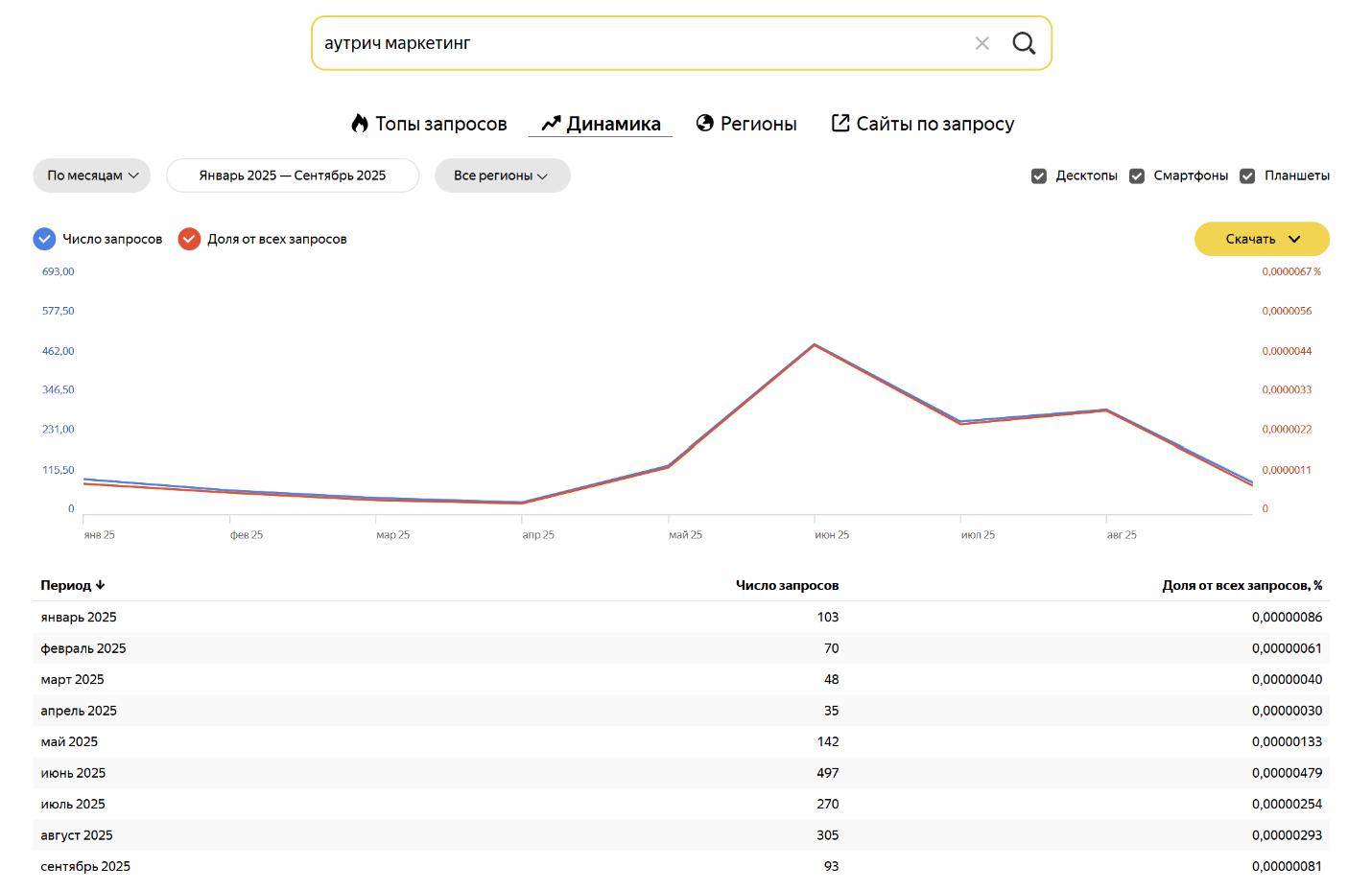Click the flame icon for top queries
The image size is (1372, 890).
tap(360, 123)
